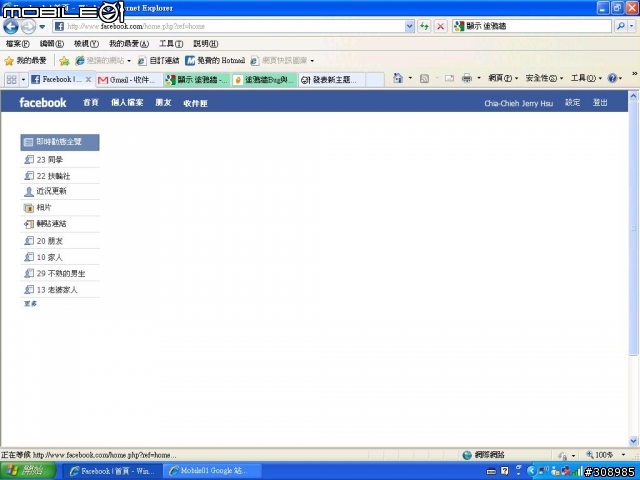This screenshot has width=640, height=480.
Task: Click the facebook logo in the blue header
Action: [42, 102]
